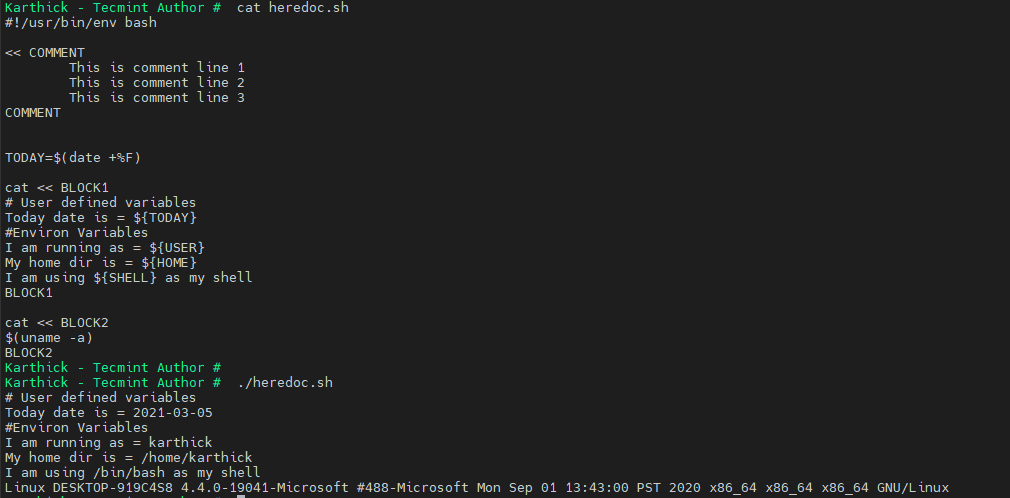Click 'This is comment line 3' text

[156, 98]
